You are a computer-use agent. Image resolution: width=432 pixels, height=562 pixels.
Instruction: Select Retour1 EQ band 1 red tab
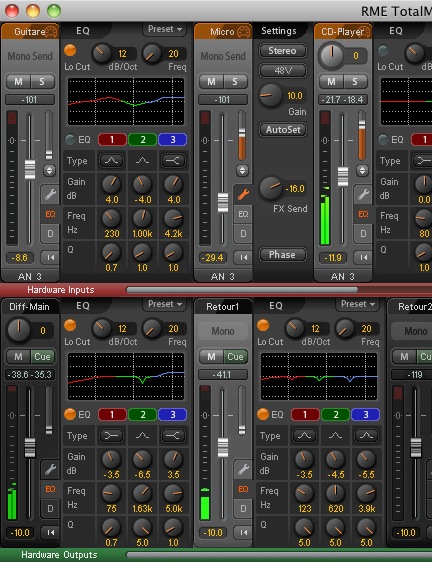coord(305,414)
